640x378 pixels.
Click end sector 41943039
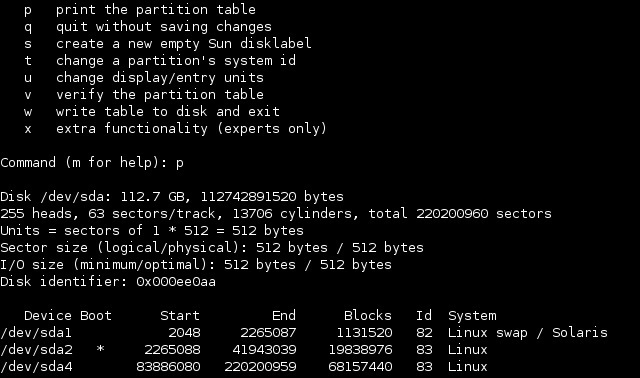tap(264, 350)
